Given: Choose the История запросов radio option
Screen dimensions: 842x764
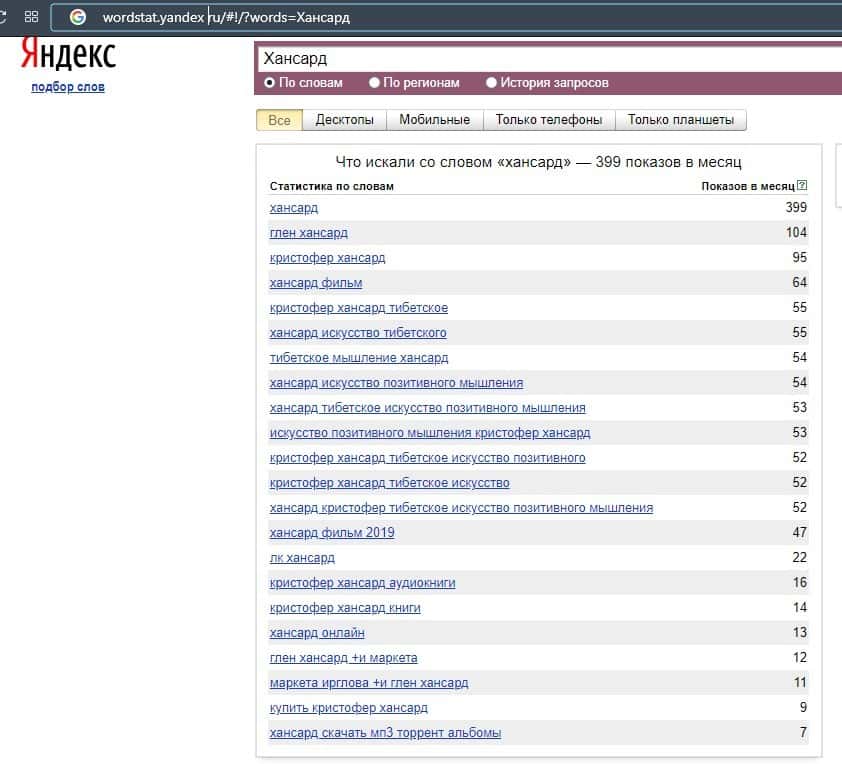Looking at the screenshot, I should tap(492, 83).
